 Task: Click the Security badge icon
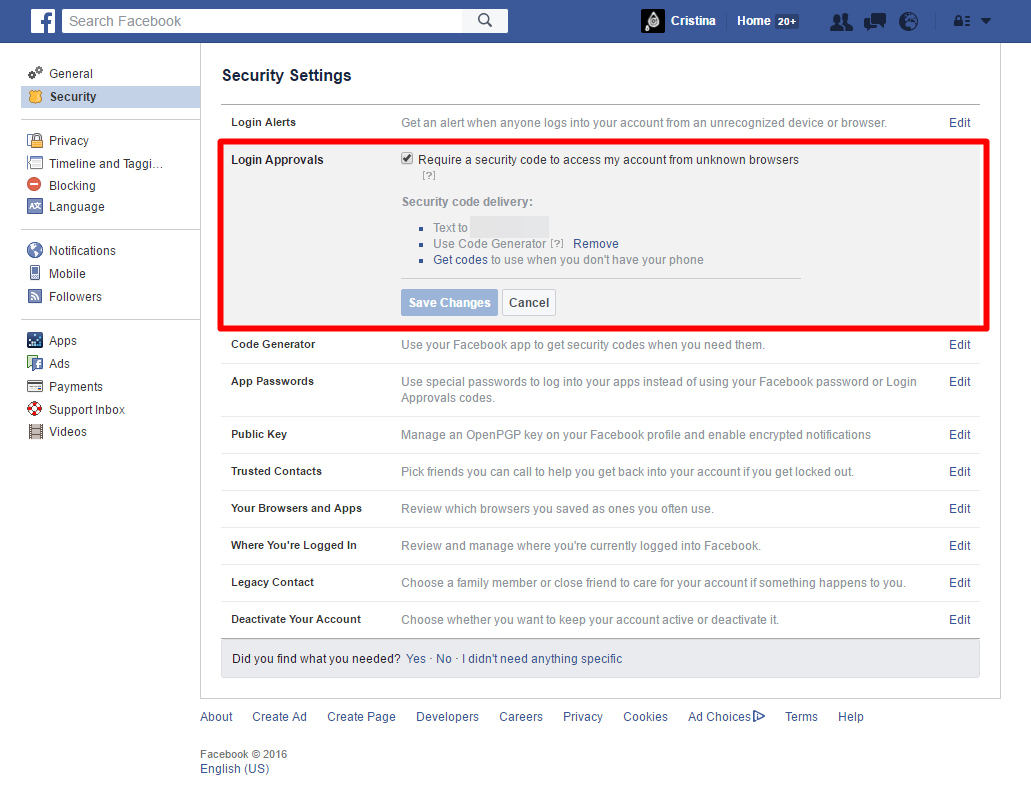pyautogui.click(x=36, y=97)
